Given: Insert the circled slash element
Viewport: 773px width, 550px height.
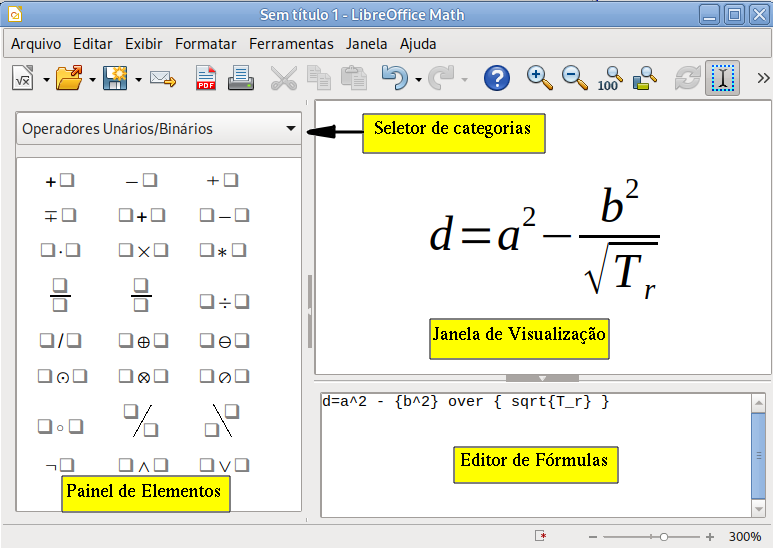Looking at the screenshot, I should pyautogui.click(x=224, y=377).
